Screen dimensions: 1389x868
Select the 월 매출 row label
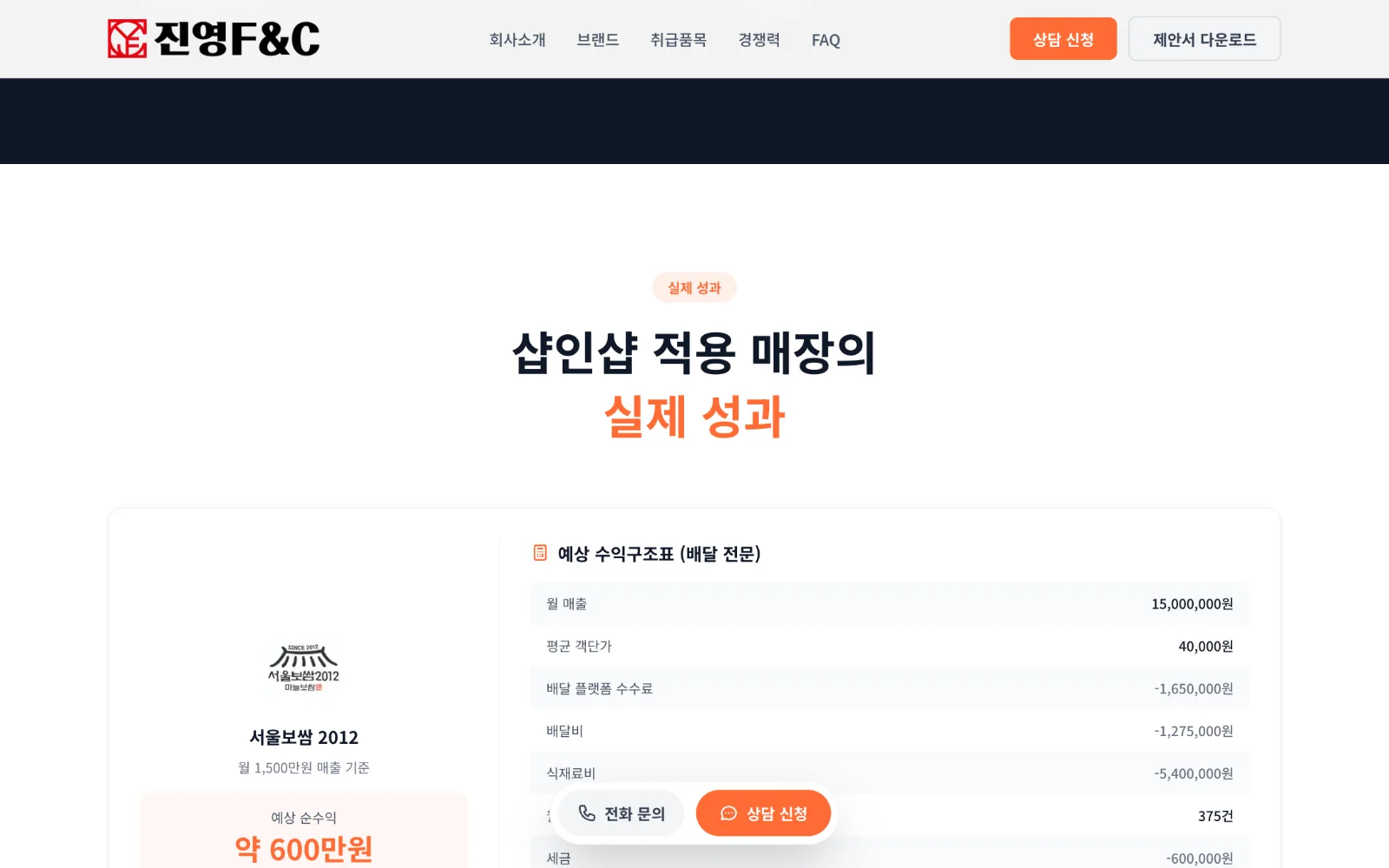pos(567,603)
